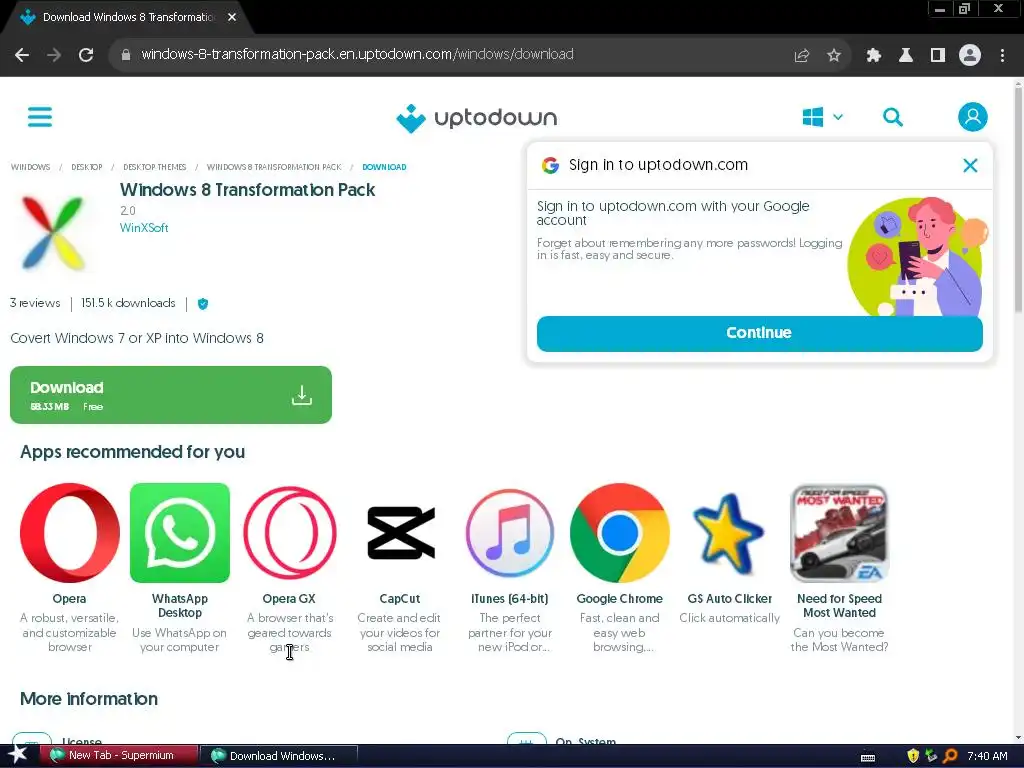
Task: Open the browser extensions puzzle icon
Action: point(874,56)
